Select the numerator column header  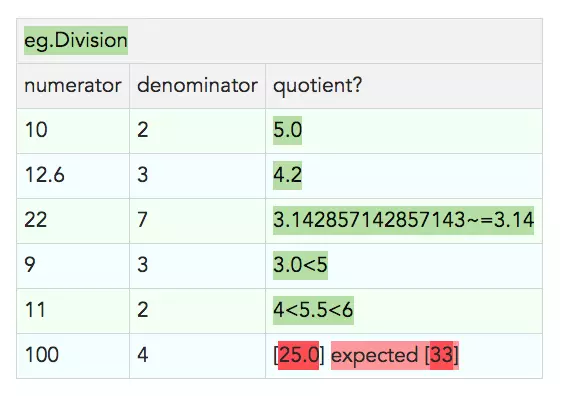point(73,86)
